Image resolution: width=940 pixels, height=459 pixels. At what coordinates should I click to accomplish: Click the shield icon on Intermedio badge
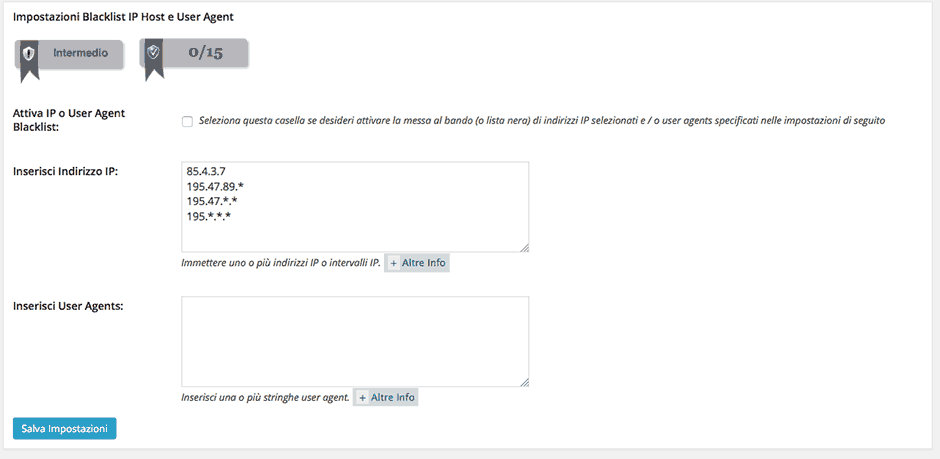[29, 53]
